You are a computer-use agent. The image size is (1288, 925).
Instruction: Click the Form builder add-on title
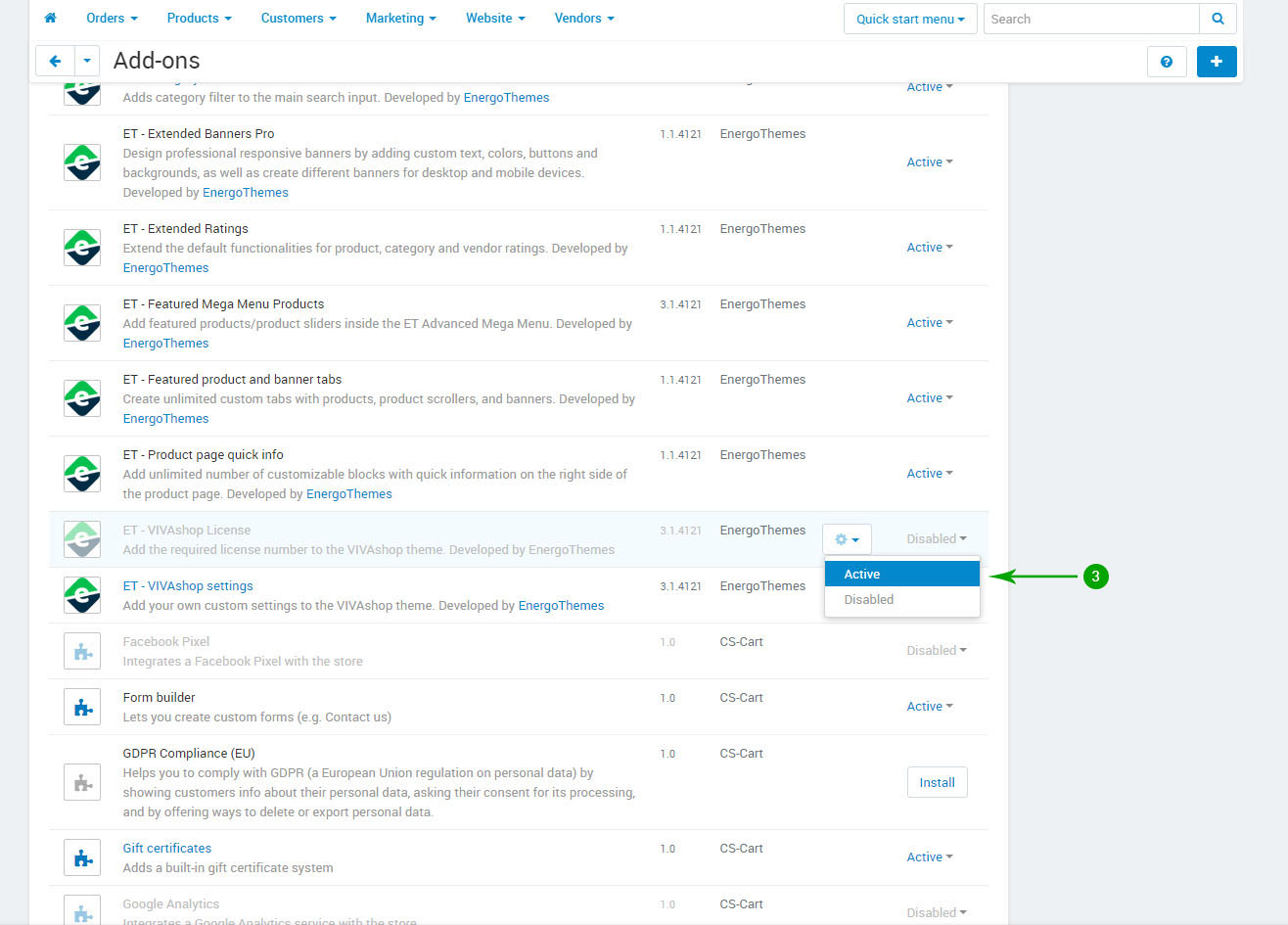(159, 698)
